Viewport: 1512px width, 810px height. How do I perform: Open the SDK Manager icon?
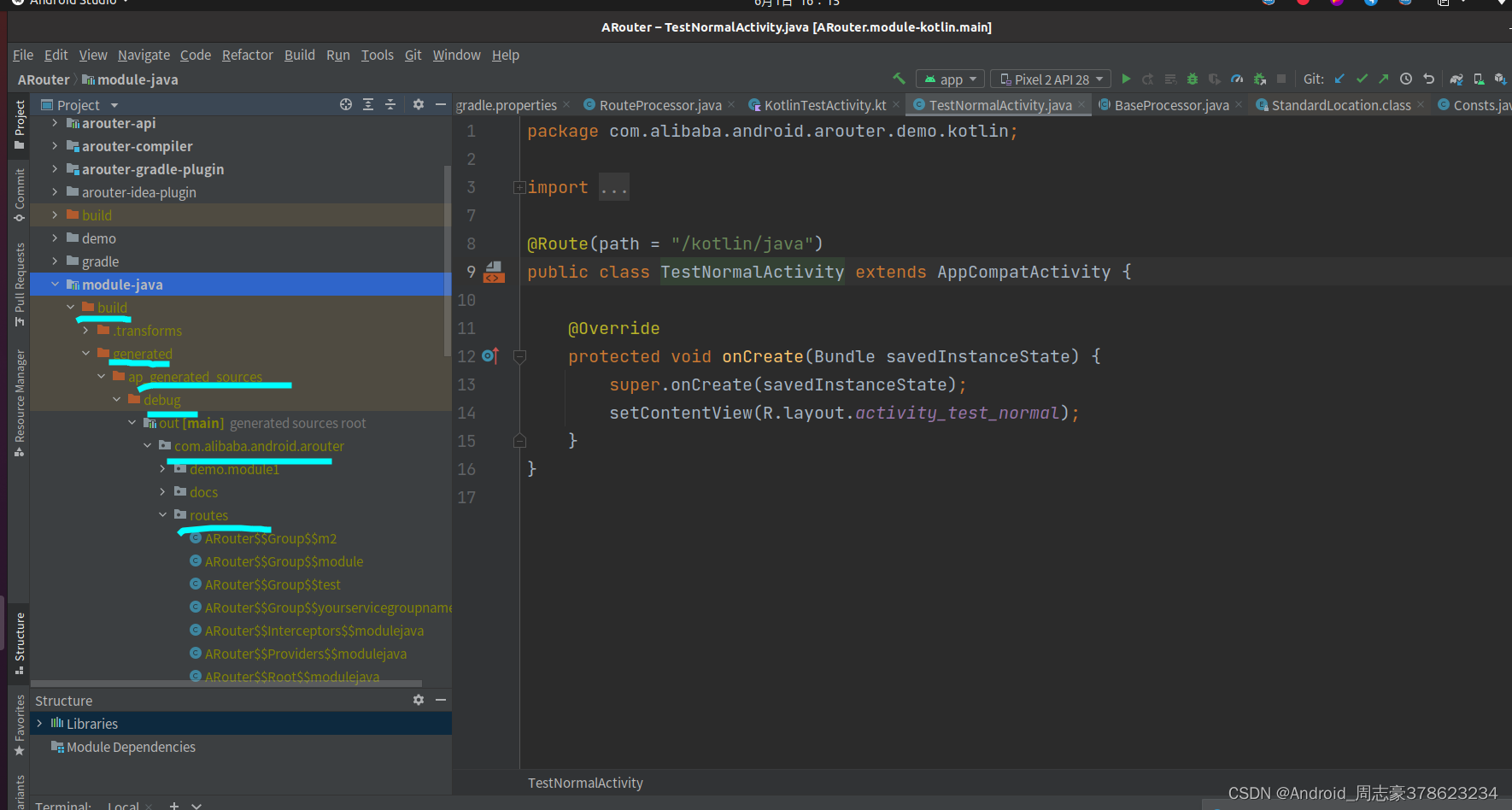pyautogui.click(x=1500, y=79)
